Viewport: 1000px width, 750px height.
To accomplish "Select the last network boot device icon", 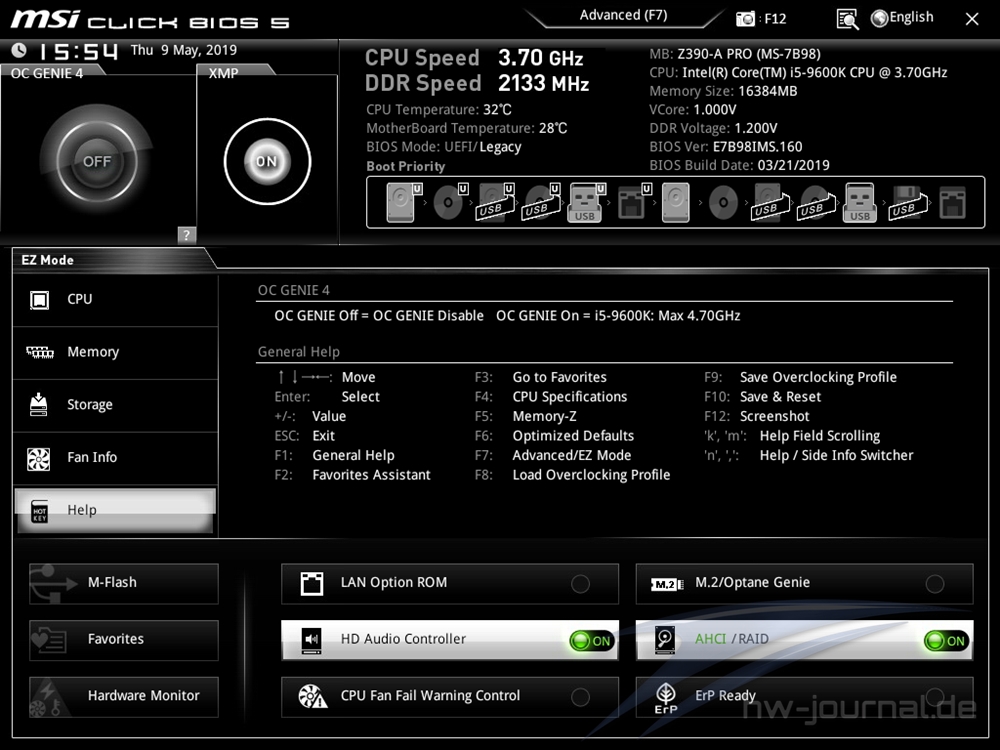I will [x=952, y=203].
